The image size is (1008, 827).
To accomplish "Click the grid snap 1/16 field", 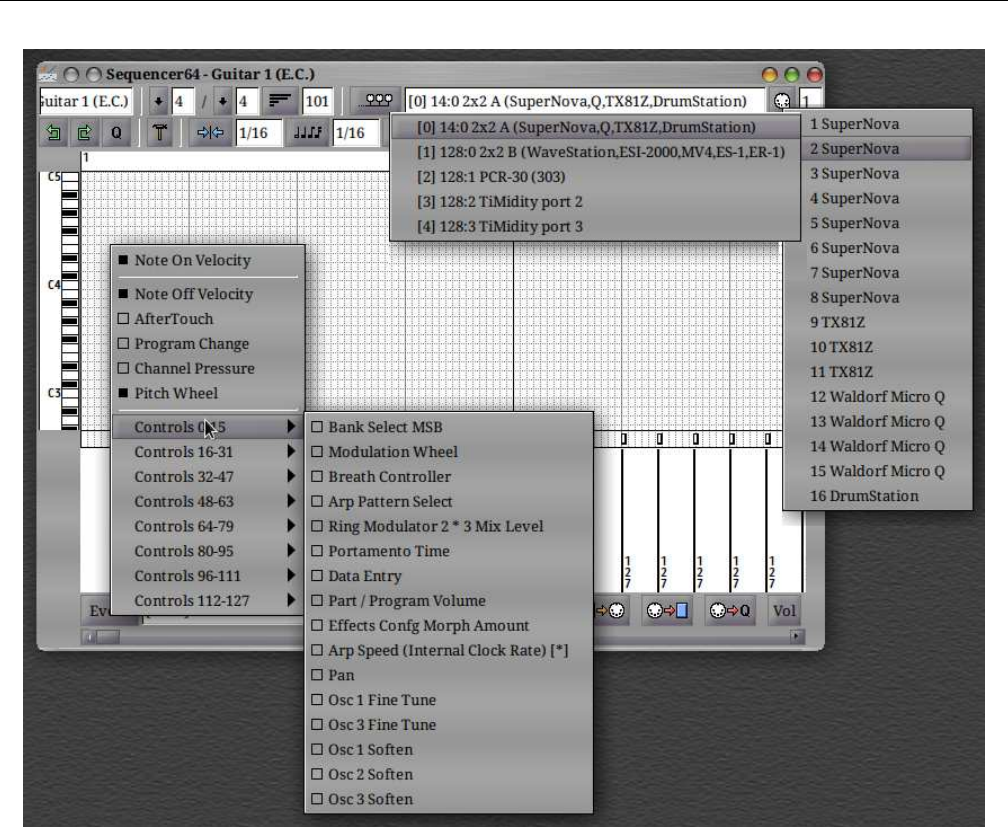I will 258,132.
